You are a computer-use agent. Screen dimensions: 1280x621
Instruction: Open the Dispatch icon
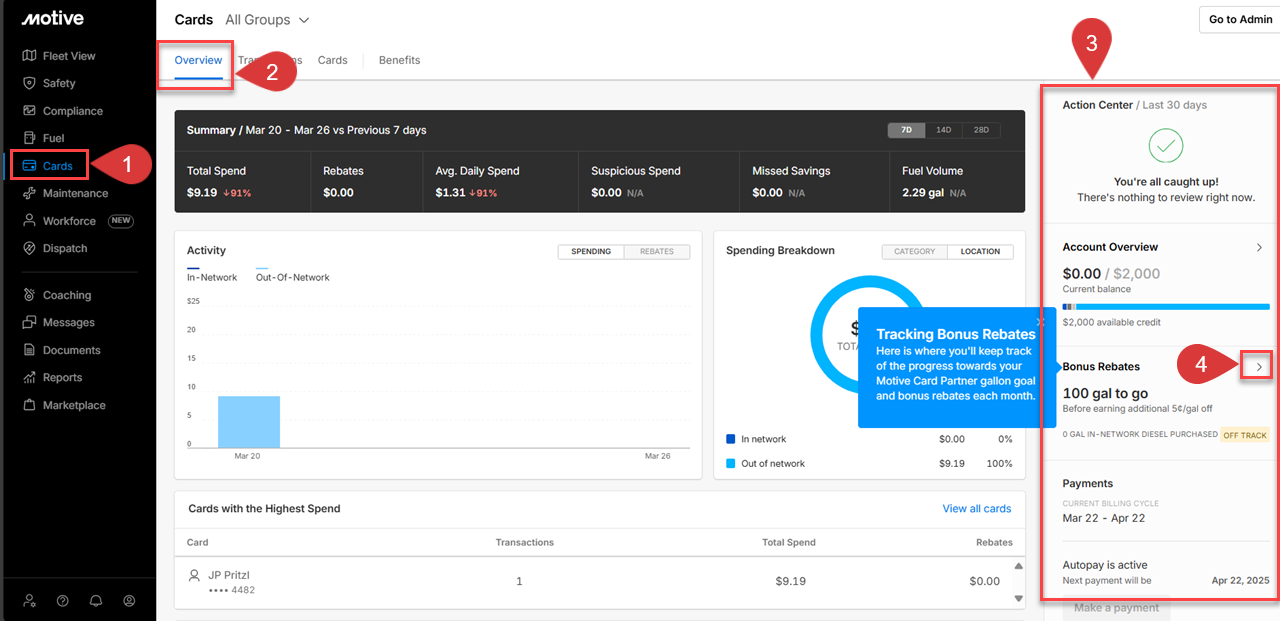(29, 248)
